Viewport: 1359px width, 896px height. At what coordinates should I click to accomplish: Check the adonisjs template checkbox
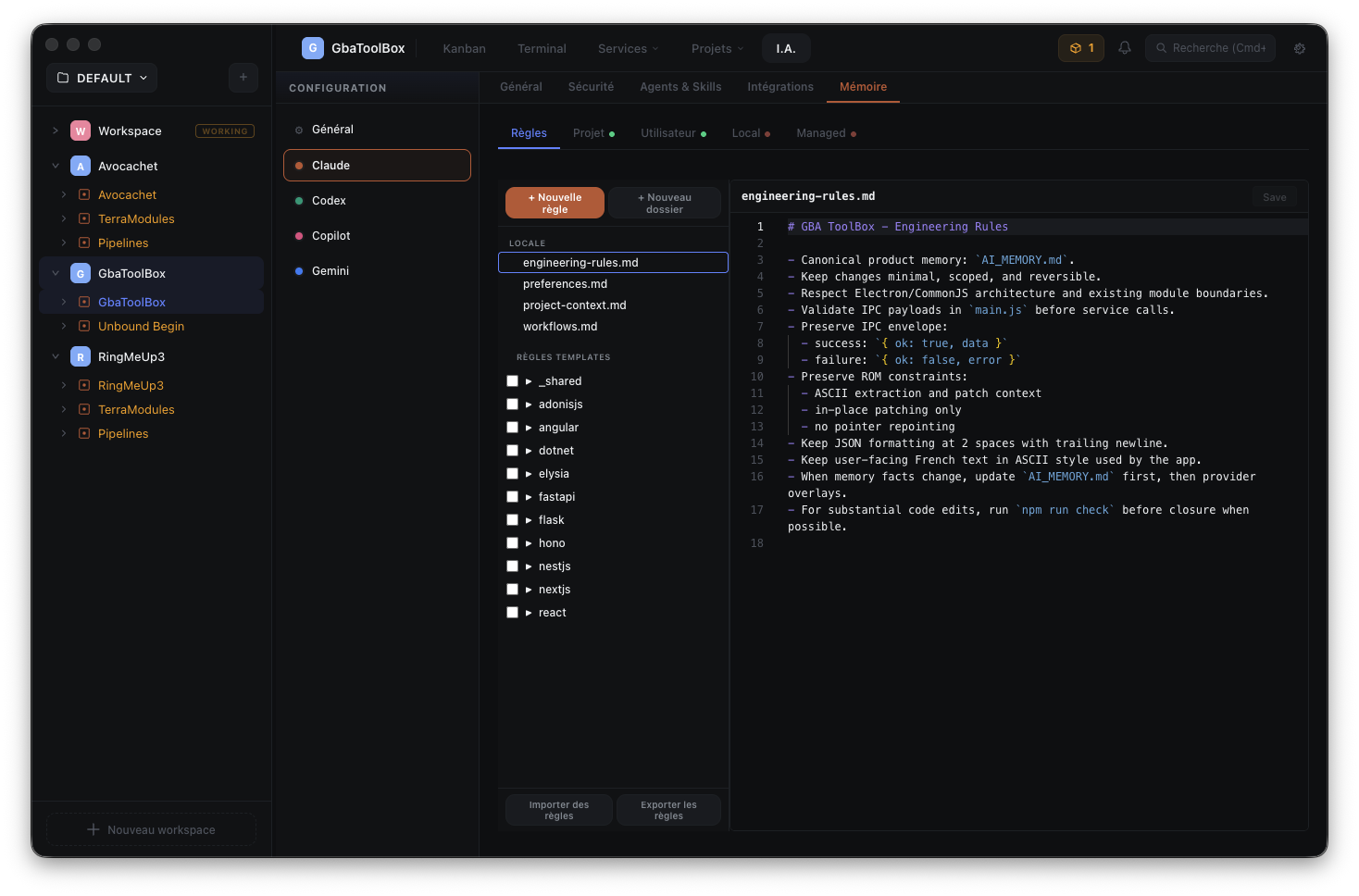click(512, 404)
